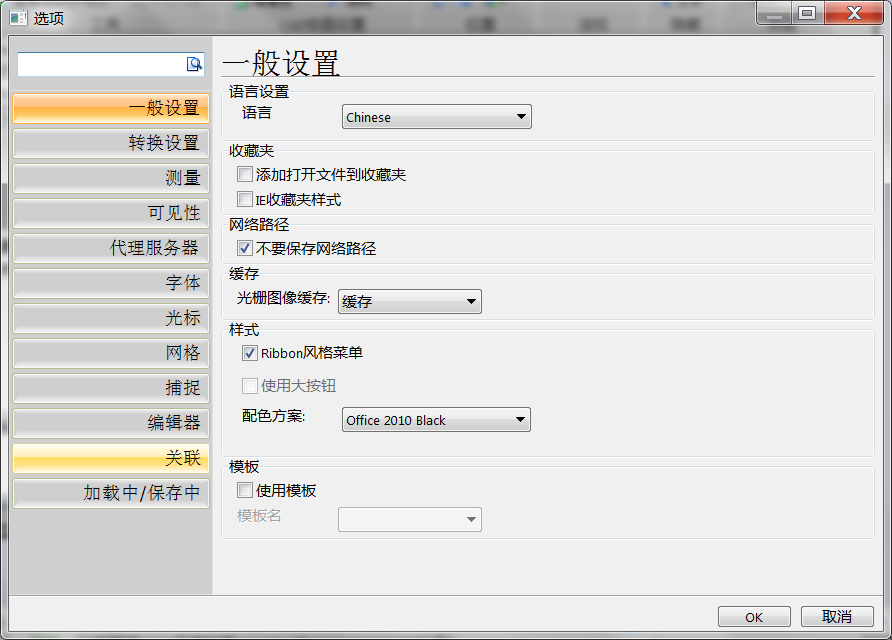Viewport: 892px width, 640px height.
Task: Uncheck 不要保存网络路径 option
Action: pos(245,248)
